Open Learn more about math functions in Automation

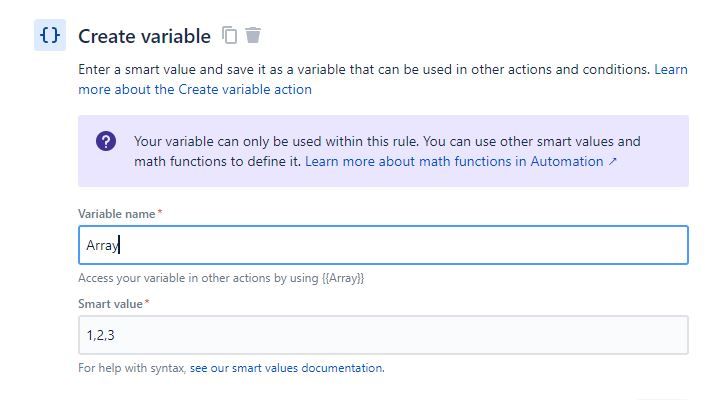(454, 161)
